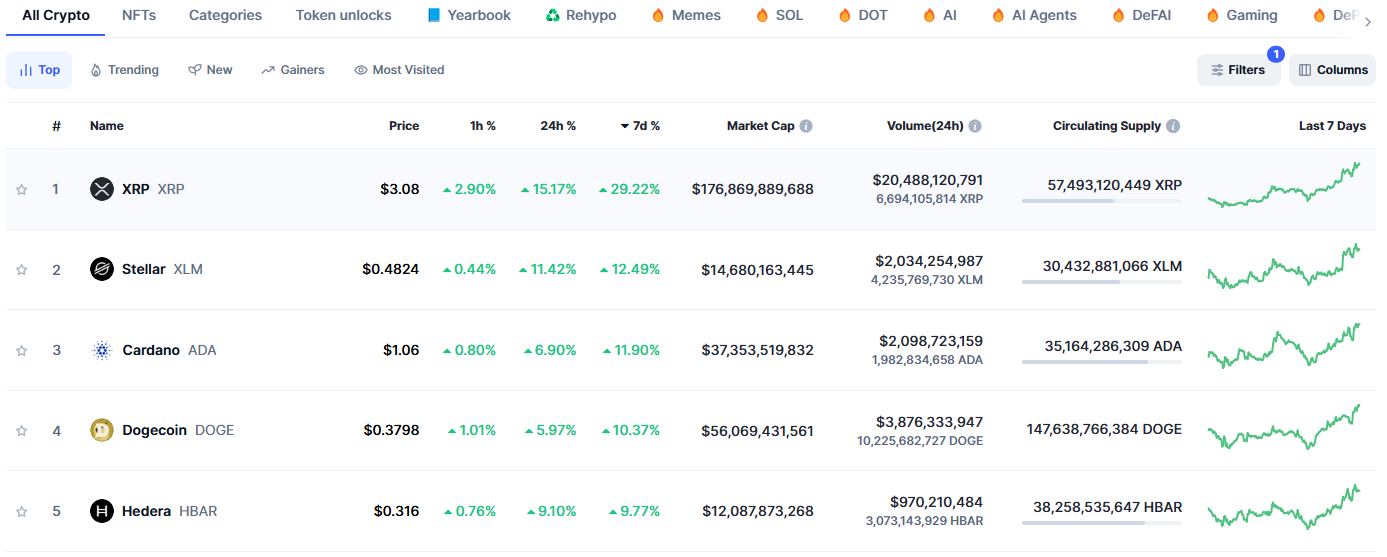1387x557 pixels.
Task: Switch to the NFTs tab
Action: click(x=139, y=16)
